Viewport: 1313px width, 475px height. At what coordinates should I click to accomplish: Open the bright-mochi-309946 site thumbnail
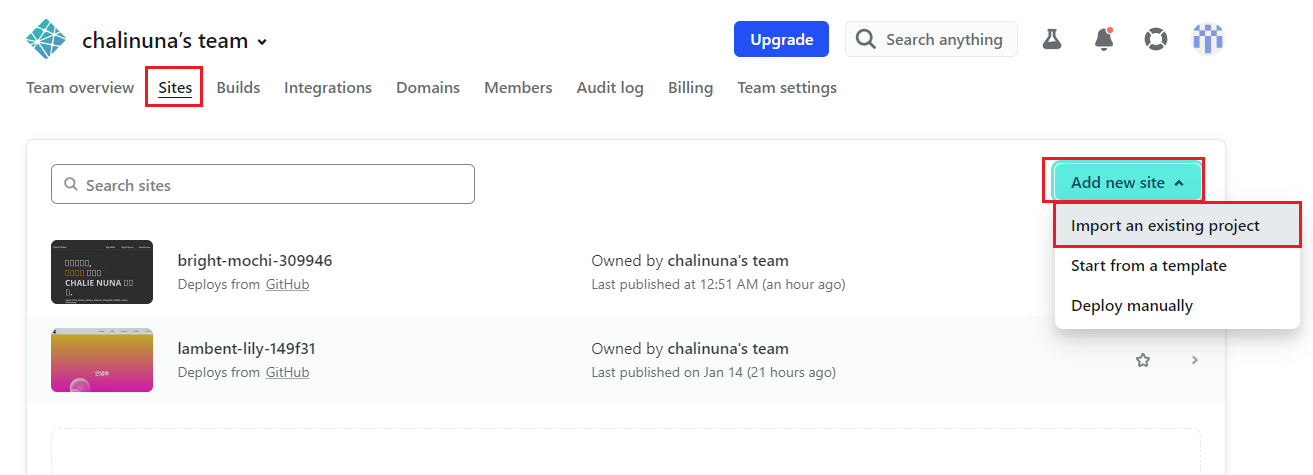click(102, 272)
